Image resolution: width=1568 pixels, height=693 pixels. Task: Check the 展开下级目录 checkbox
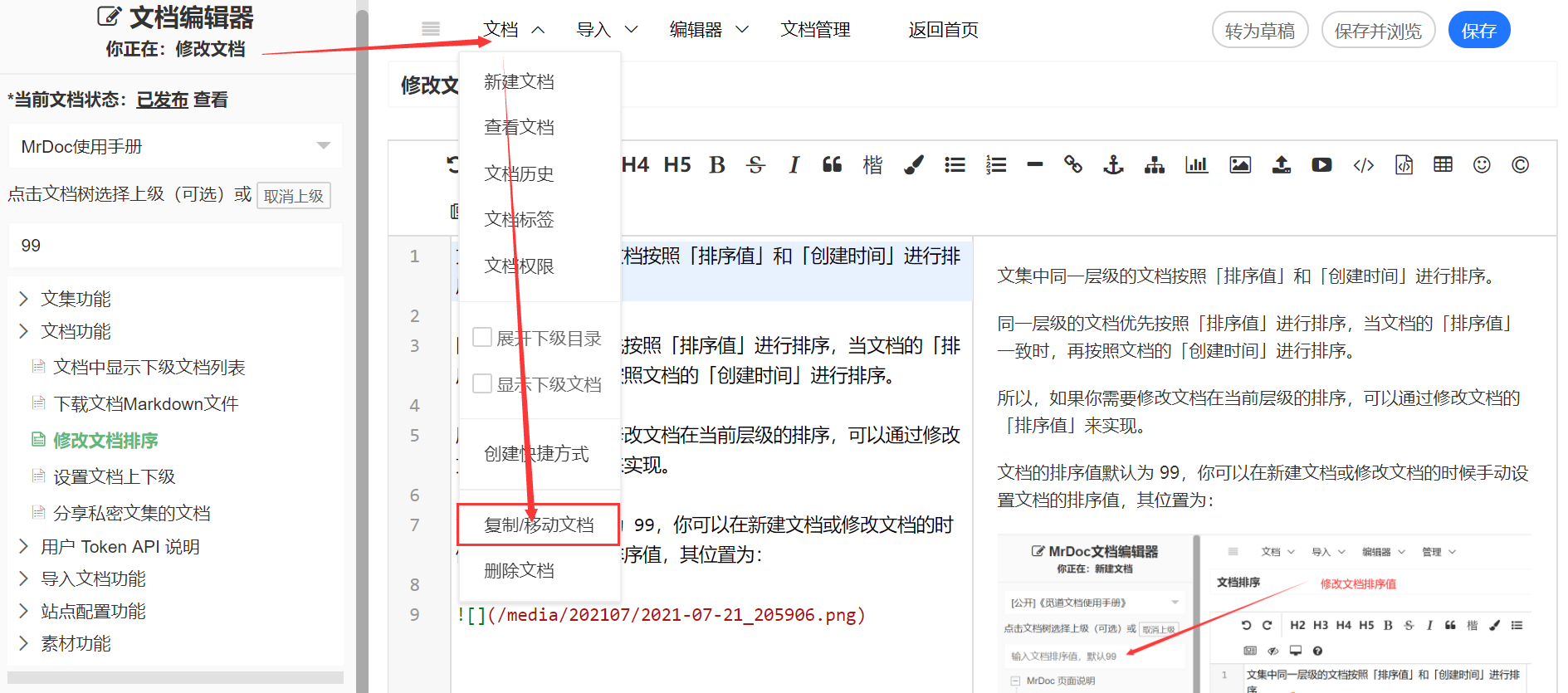pos(482,337)
